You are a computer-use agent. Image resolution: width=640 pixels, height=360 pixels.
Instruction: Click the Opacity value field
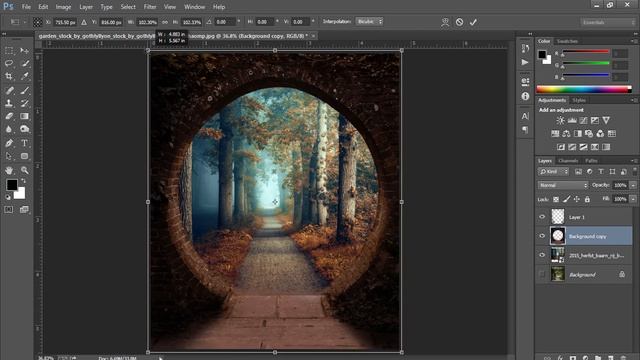tap(620, 185)
